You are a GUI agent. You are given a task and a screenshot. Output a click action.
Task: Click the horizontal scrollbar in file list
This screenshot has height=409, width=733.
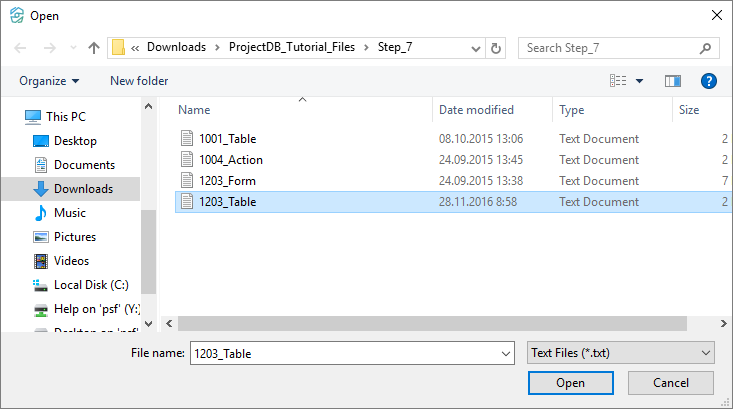(430, 324)
